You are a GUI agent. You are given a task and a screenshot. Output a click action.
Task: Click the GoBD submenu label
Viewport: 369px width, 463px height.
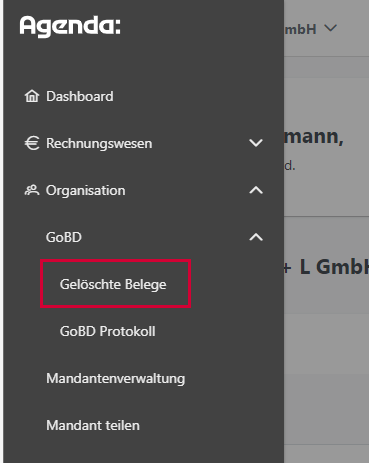[x=64, y=237]
